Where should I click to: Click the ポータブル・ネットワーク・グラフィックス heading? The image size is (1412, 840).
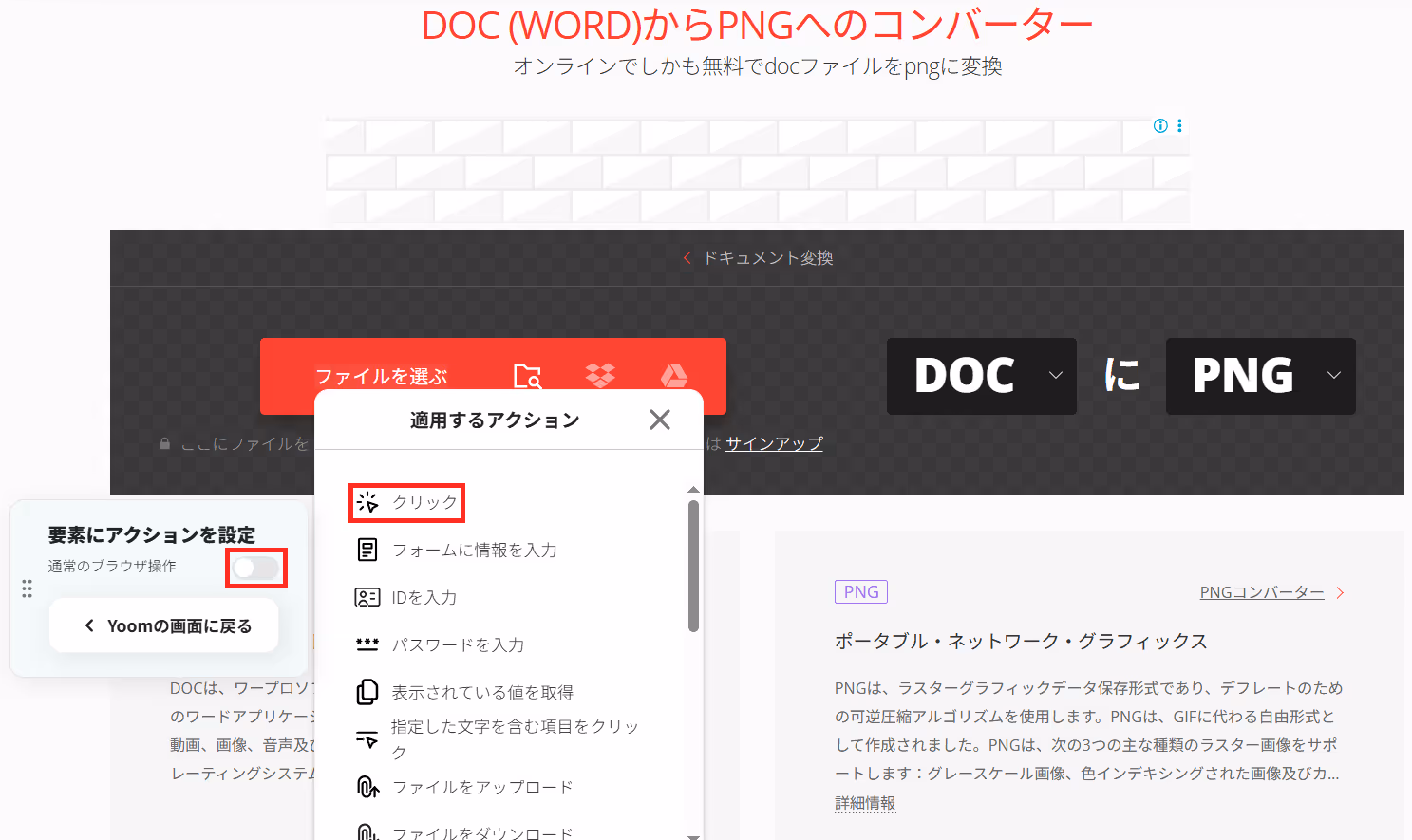pyautogui.click(x=1021, y=641)
